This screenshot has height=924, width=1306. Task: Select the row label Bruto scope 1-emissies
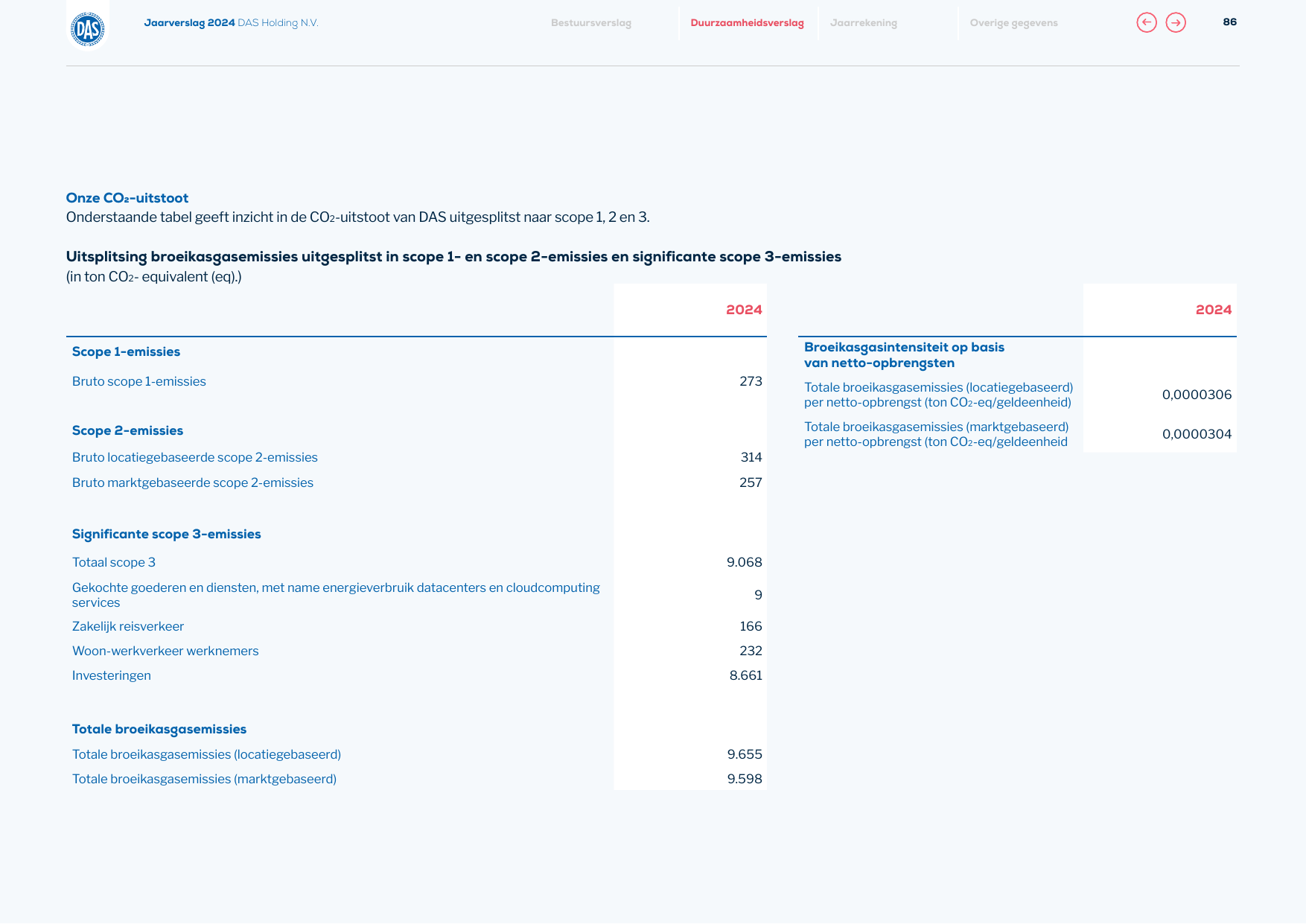click(139, 381)
